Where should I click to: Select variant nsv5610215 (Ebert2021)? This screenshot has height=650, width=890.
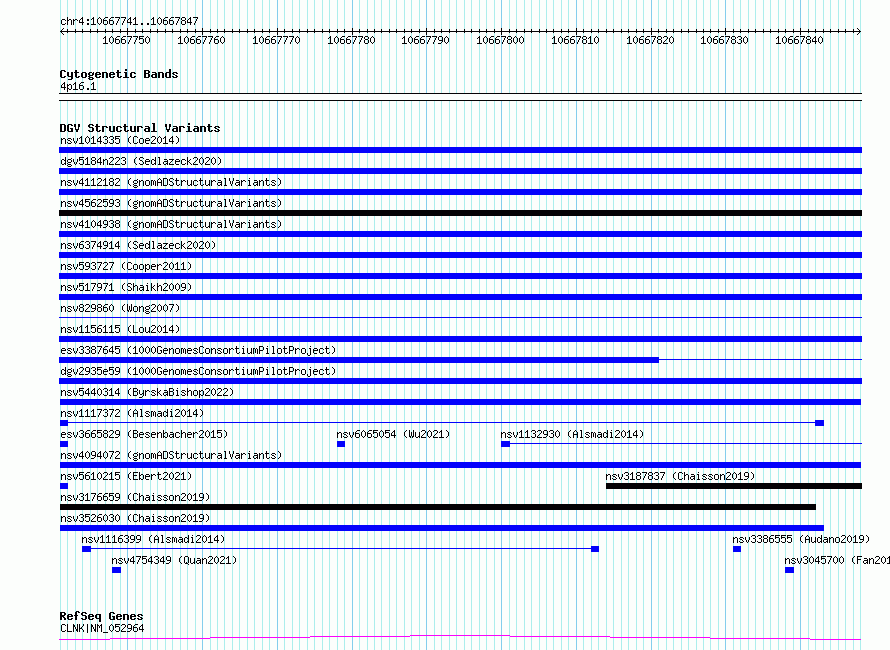click(126, 476)
